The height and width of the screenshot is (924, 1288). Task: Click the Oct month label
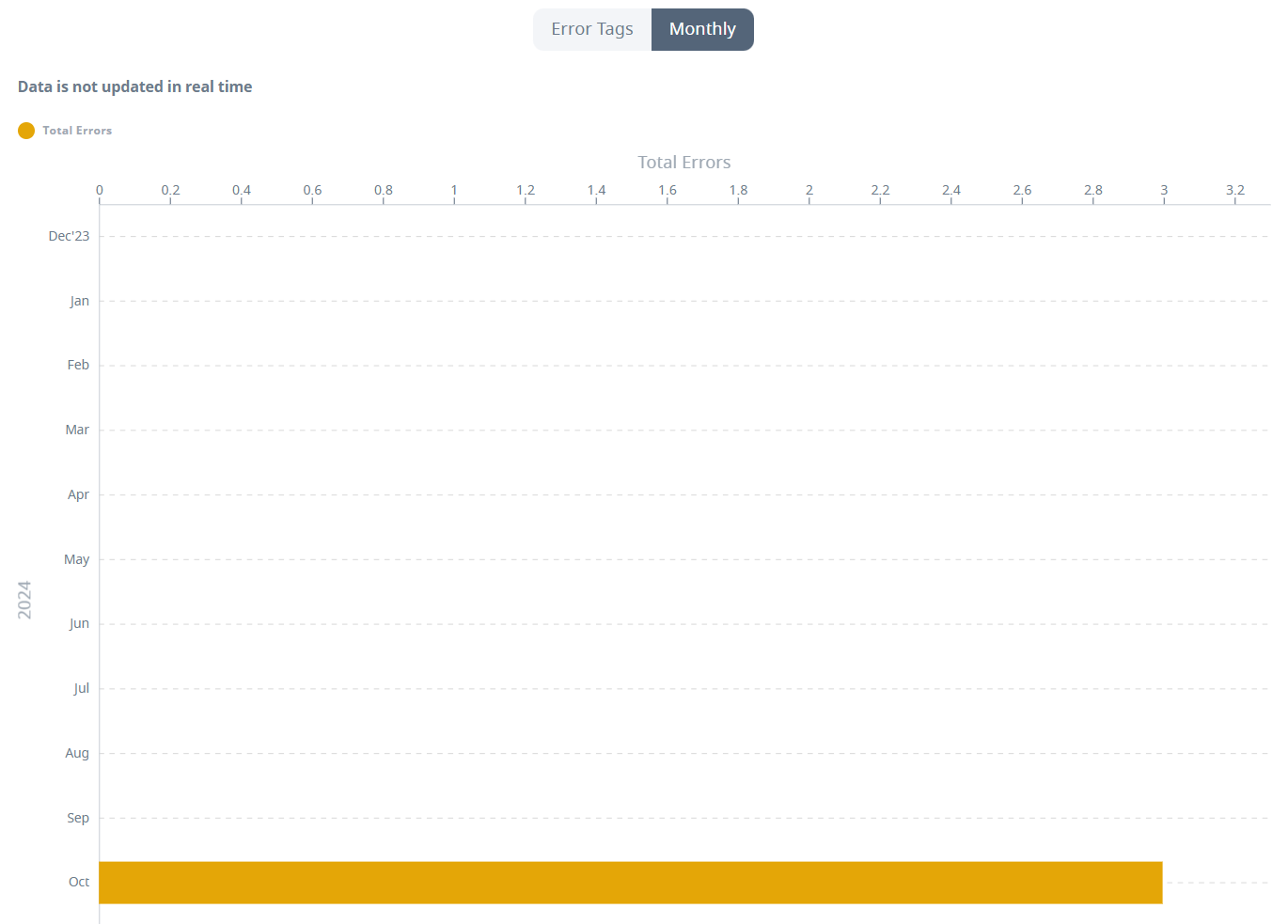pyautogui.click(x=79, y=882)
